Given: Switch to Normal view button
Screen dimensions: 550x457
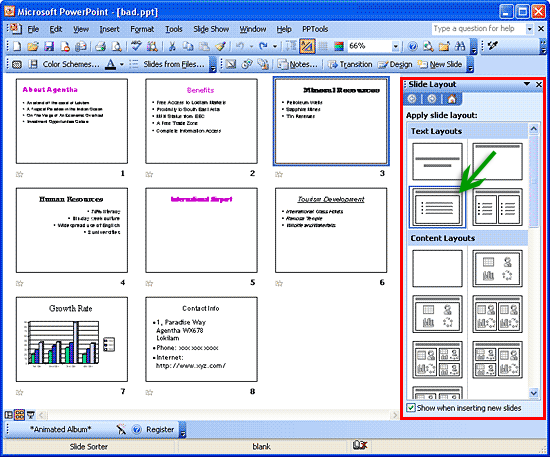Looking at the screenshot, I should pos(9,415).
